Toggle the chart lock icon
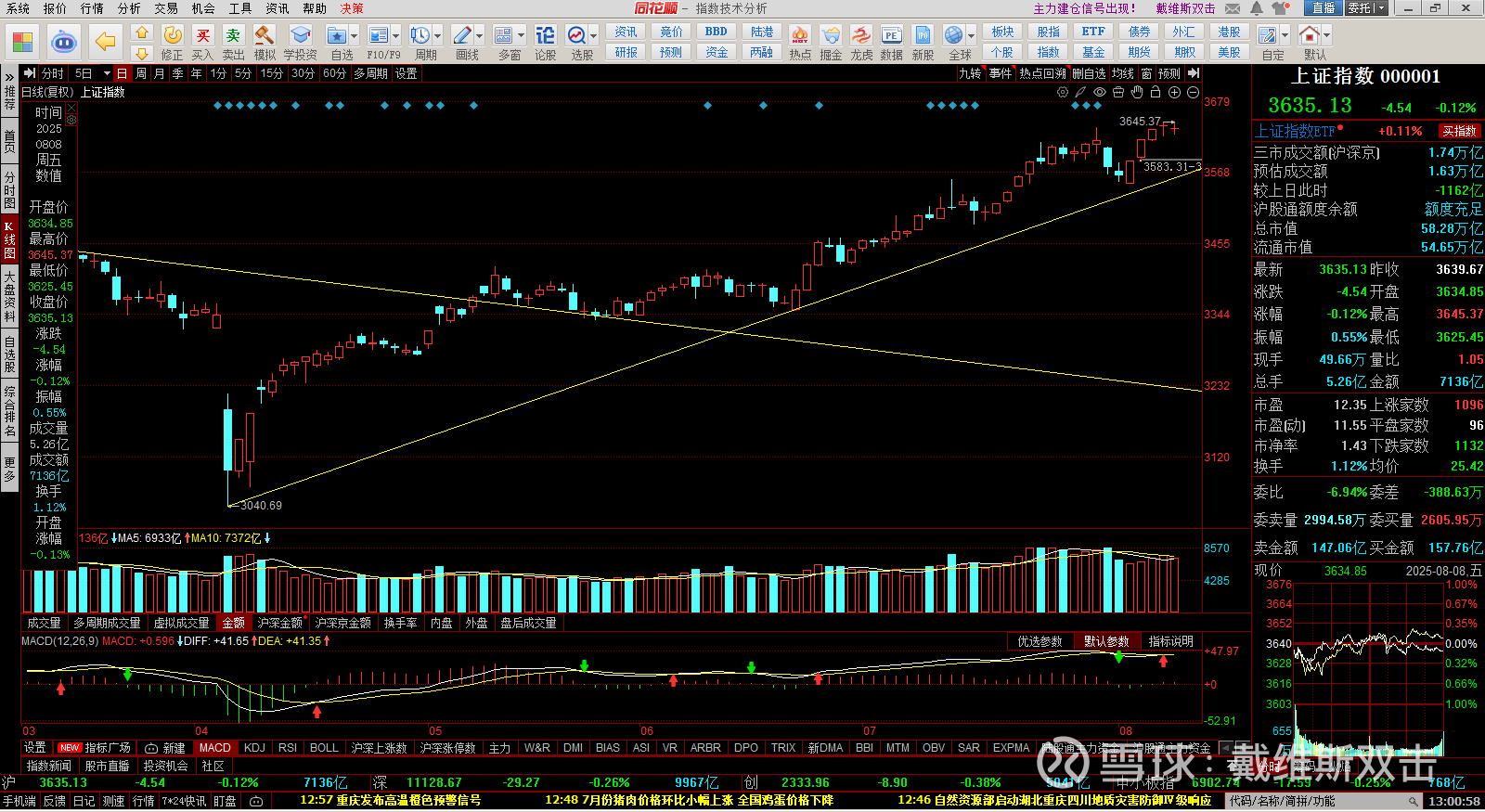The image size is (1485, 812). 1156,93
